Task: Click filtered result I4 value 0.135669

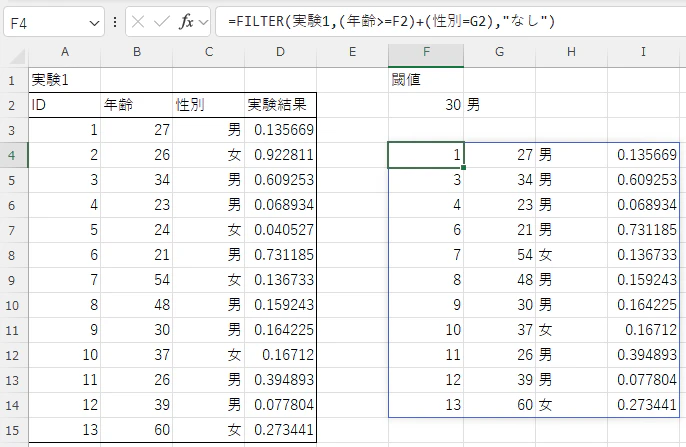Action: [643, 155]
